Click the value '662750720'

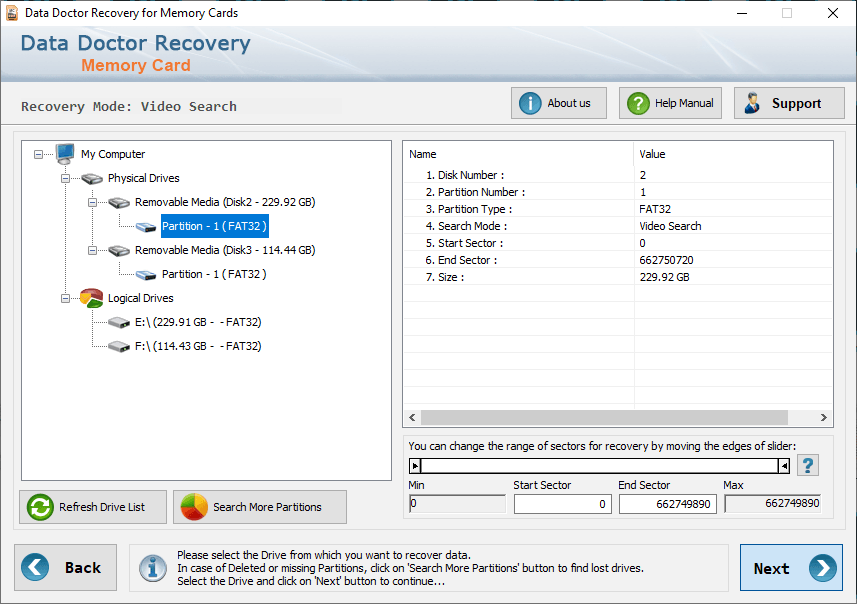tap(666, 260)
